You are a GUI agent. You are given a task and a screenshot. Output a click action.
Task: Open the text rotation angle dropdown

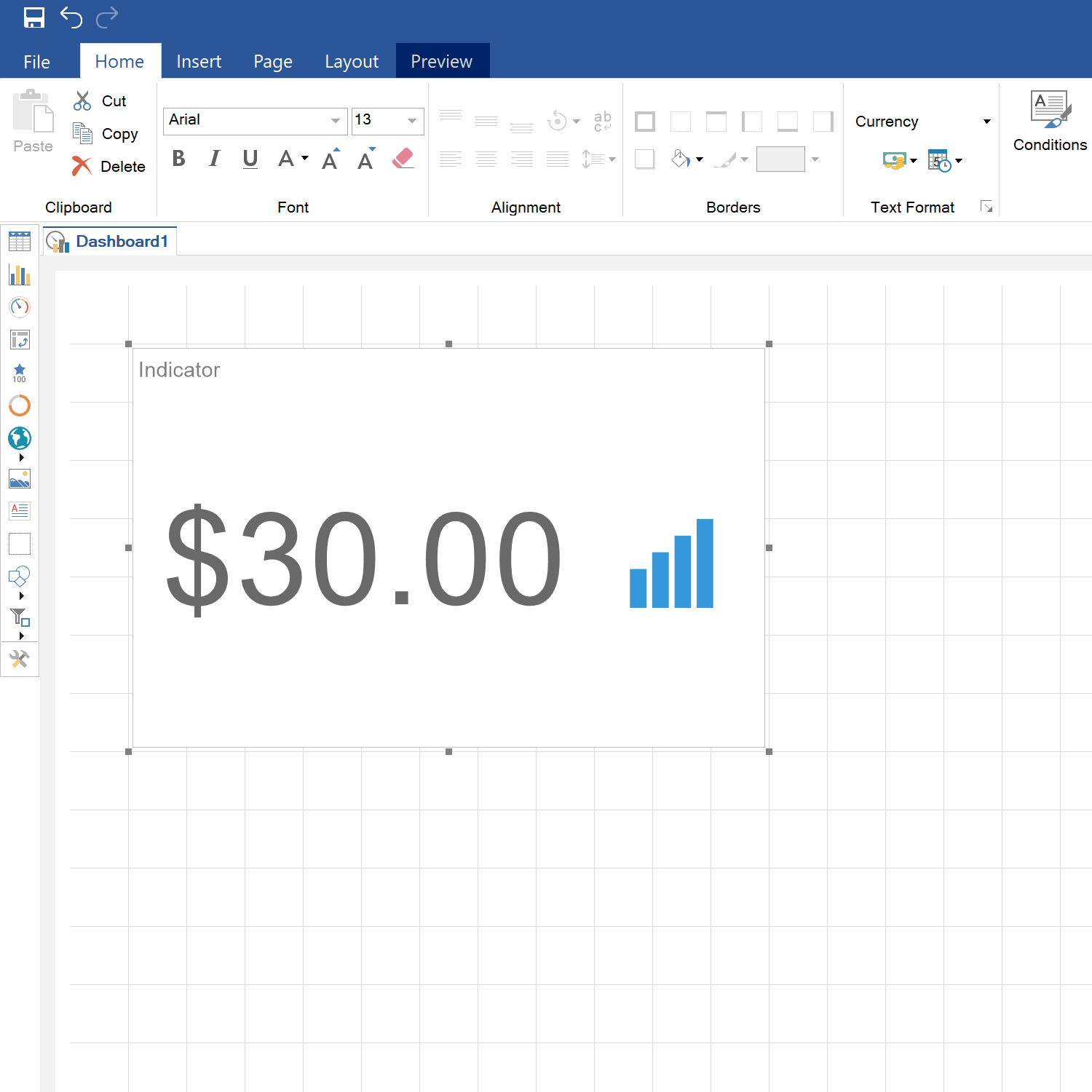564,121
